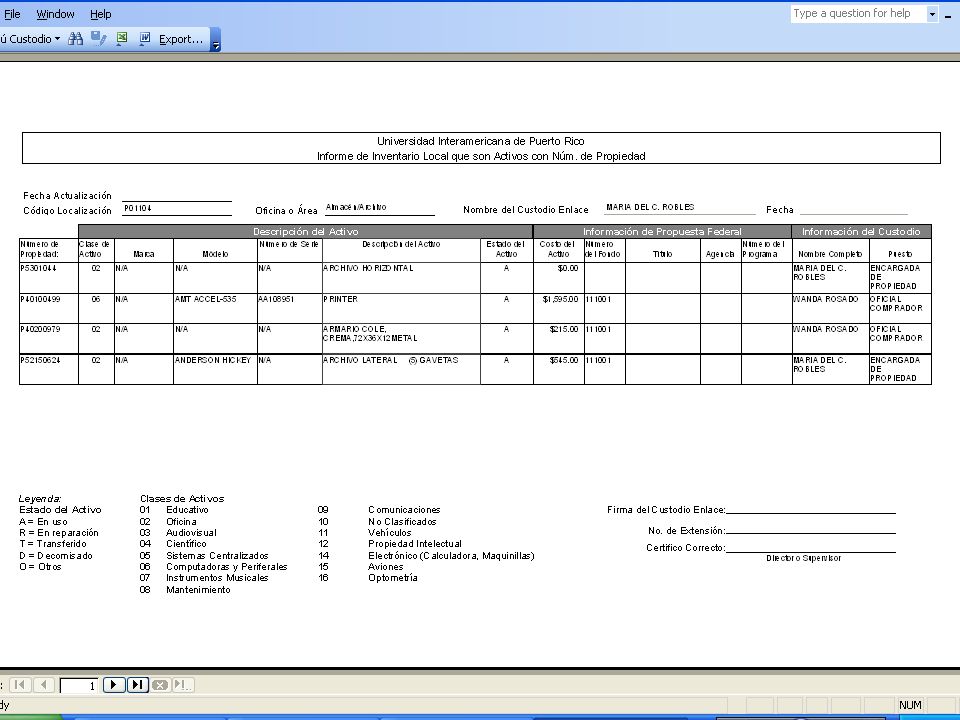Click the page number box
The image size is (960, 720).
(x=79, y=685)
